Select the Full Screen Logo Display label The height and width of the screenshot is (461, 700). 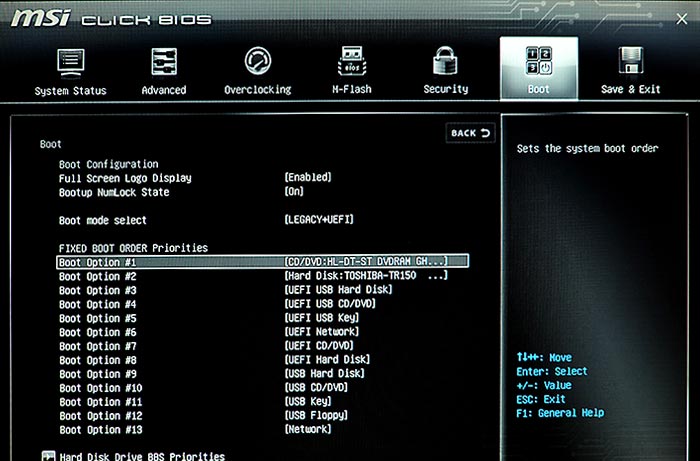pos(125,178)
